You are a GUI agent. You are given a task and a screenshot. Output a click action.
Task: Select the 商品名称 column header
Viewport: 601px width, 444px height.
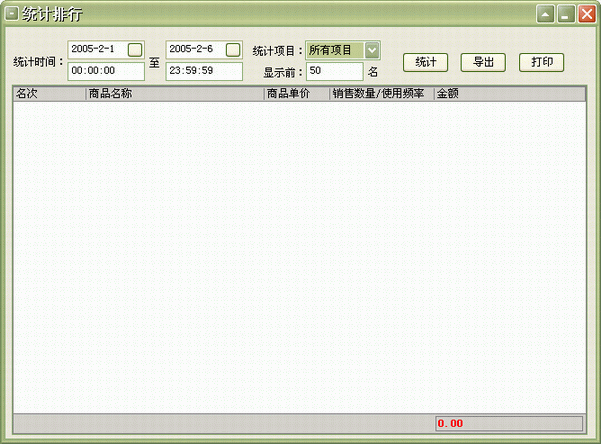click(174, 94)
